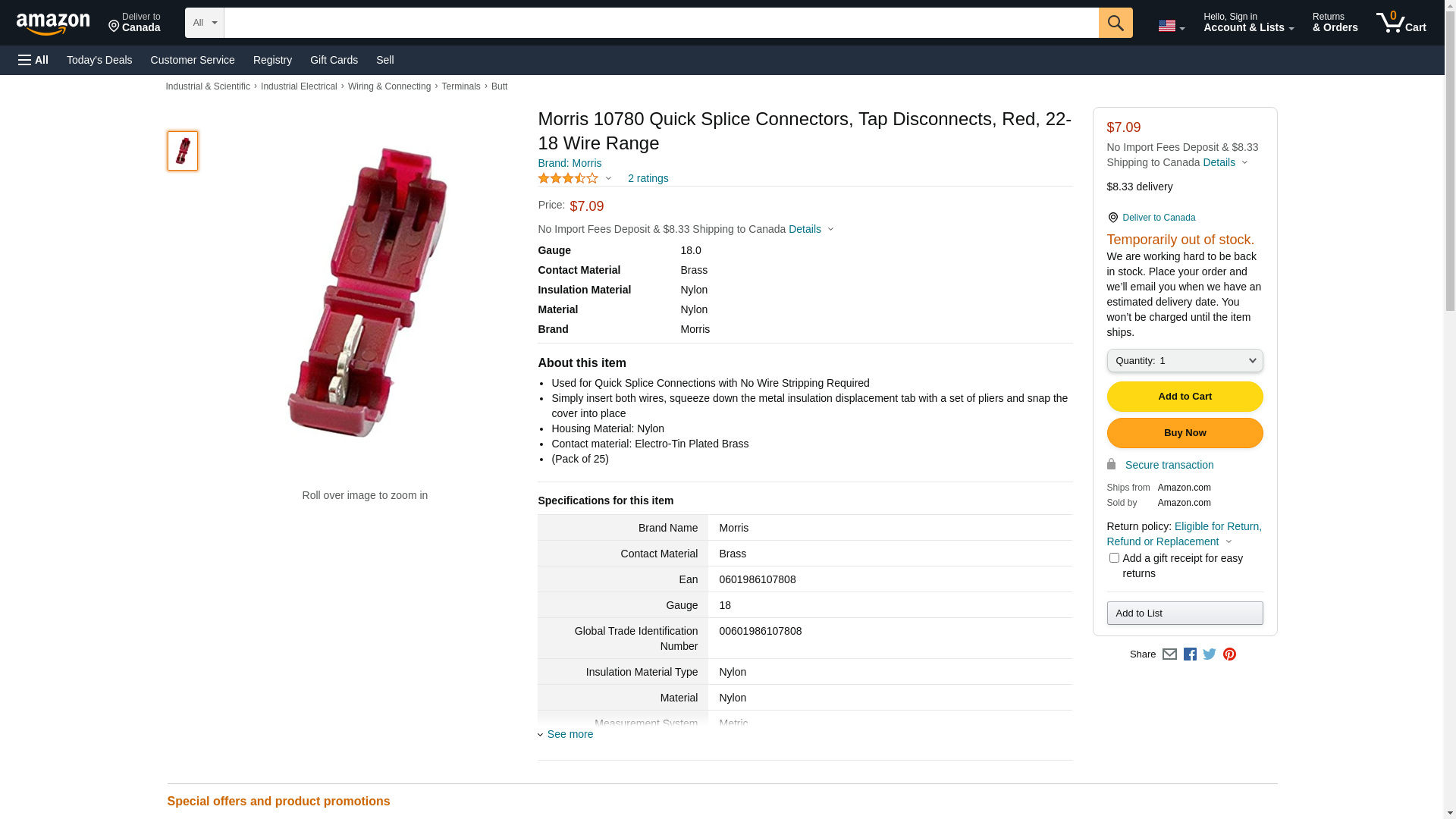Open the 2 ratings link
This screenshot has height=819, width=1456.
[648, 178]
